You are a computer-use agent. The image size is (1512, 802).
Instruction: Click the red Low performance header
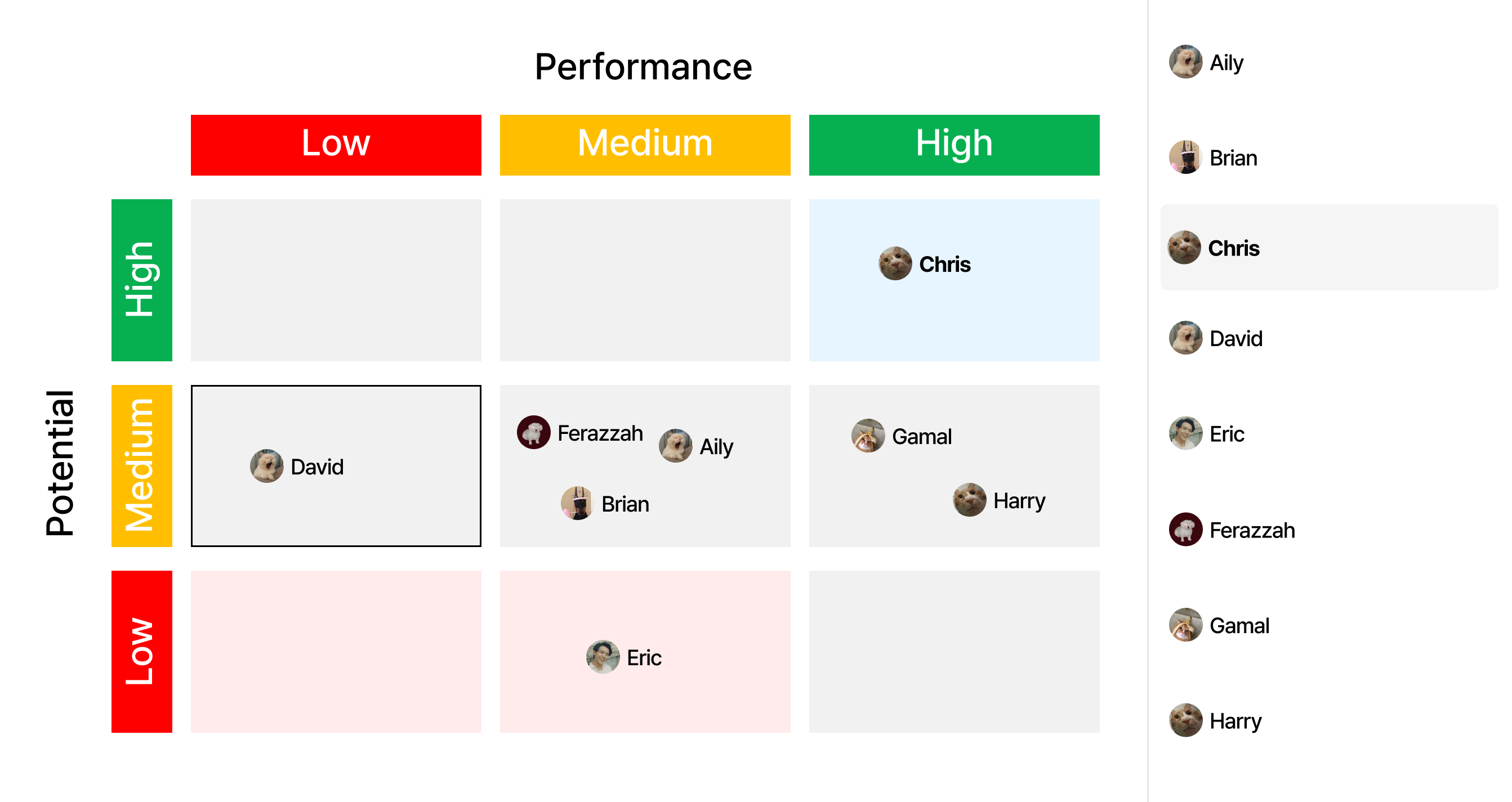[336, 145]
